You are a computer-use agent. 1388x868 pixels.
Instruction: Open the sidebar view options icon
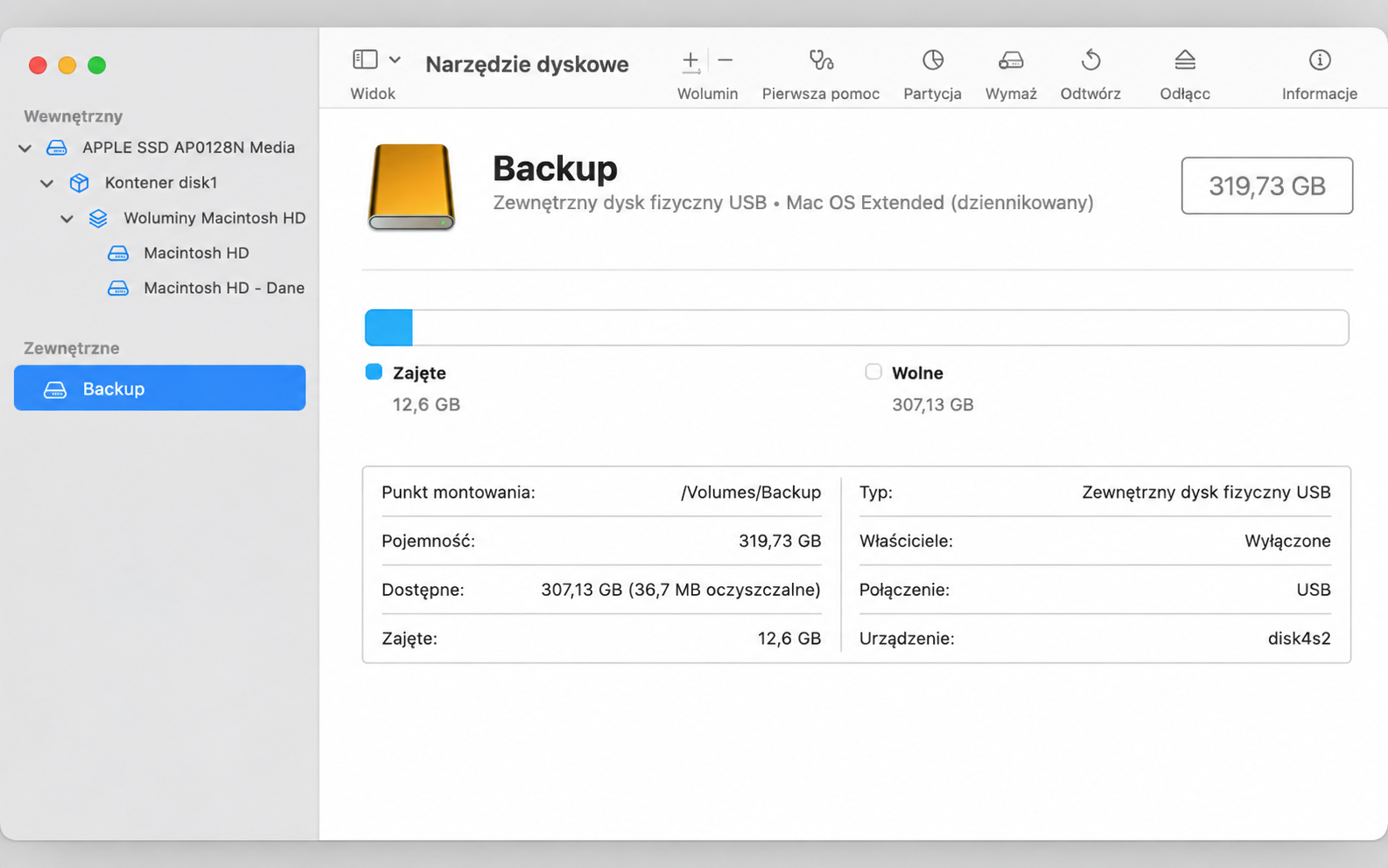pyautogui.click(x=365, y=59)
